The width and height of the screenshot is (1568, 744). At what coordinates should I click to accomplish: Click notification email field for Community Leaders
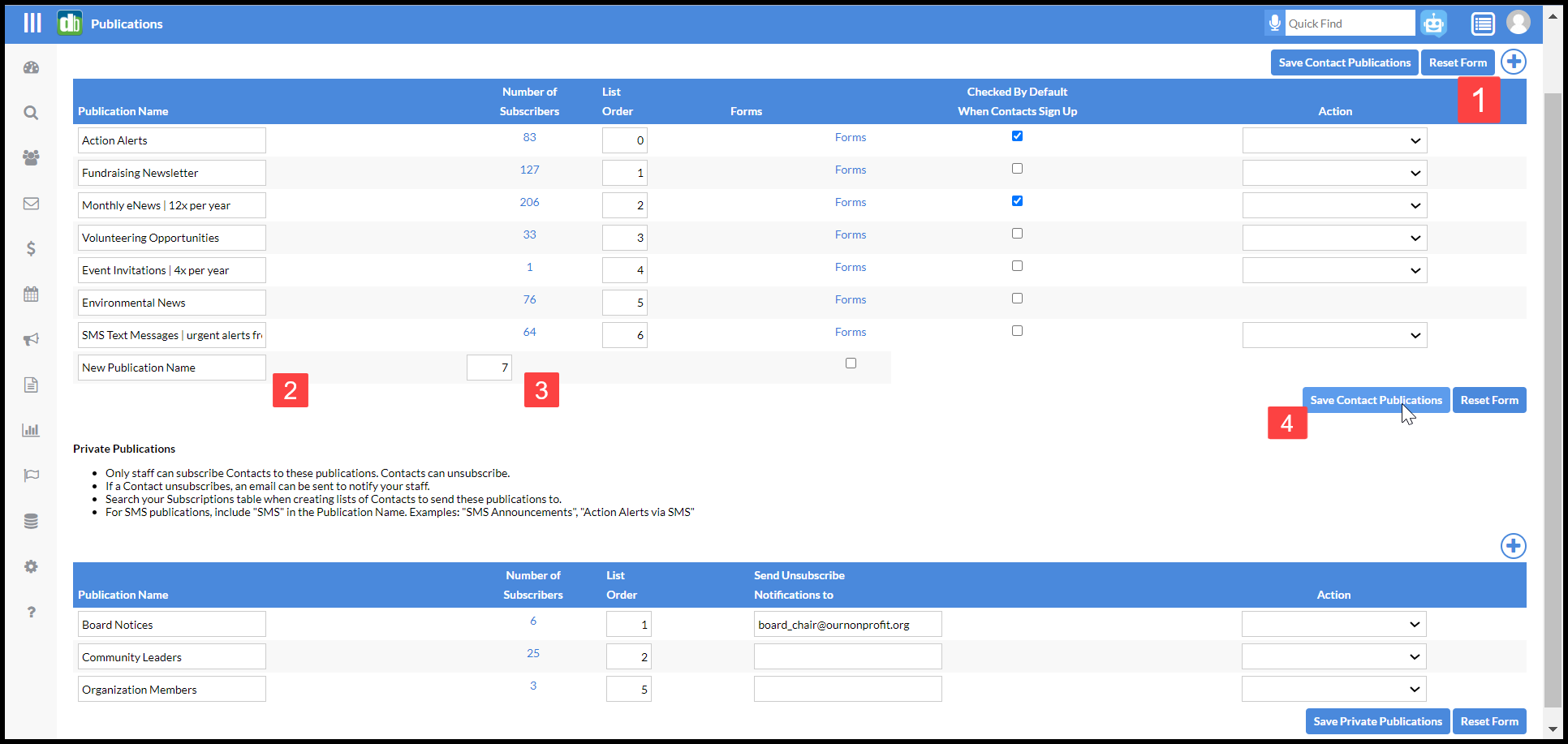[x=848, y=656]
